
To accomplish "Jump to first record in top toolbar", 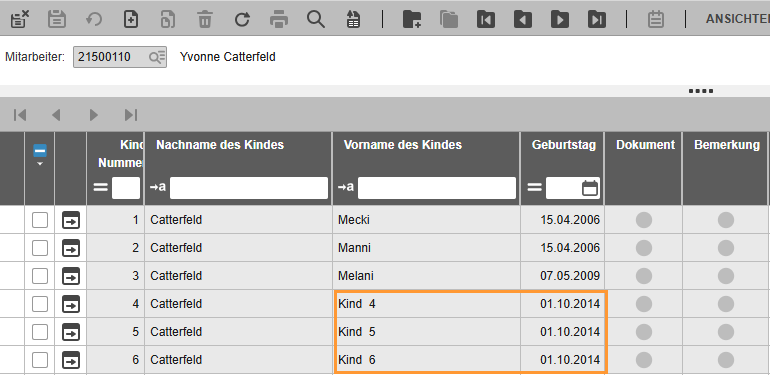I will (x=486, y=19).
